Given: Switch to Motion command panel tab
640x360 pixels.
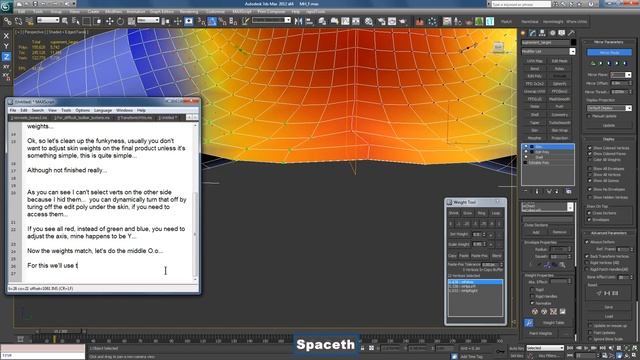Looking at the screenshot, I should 552,33.
